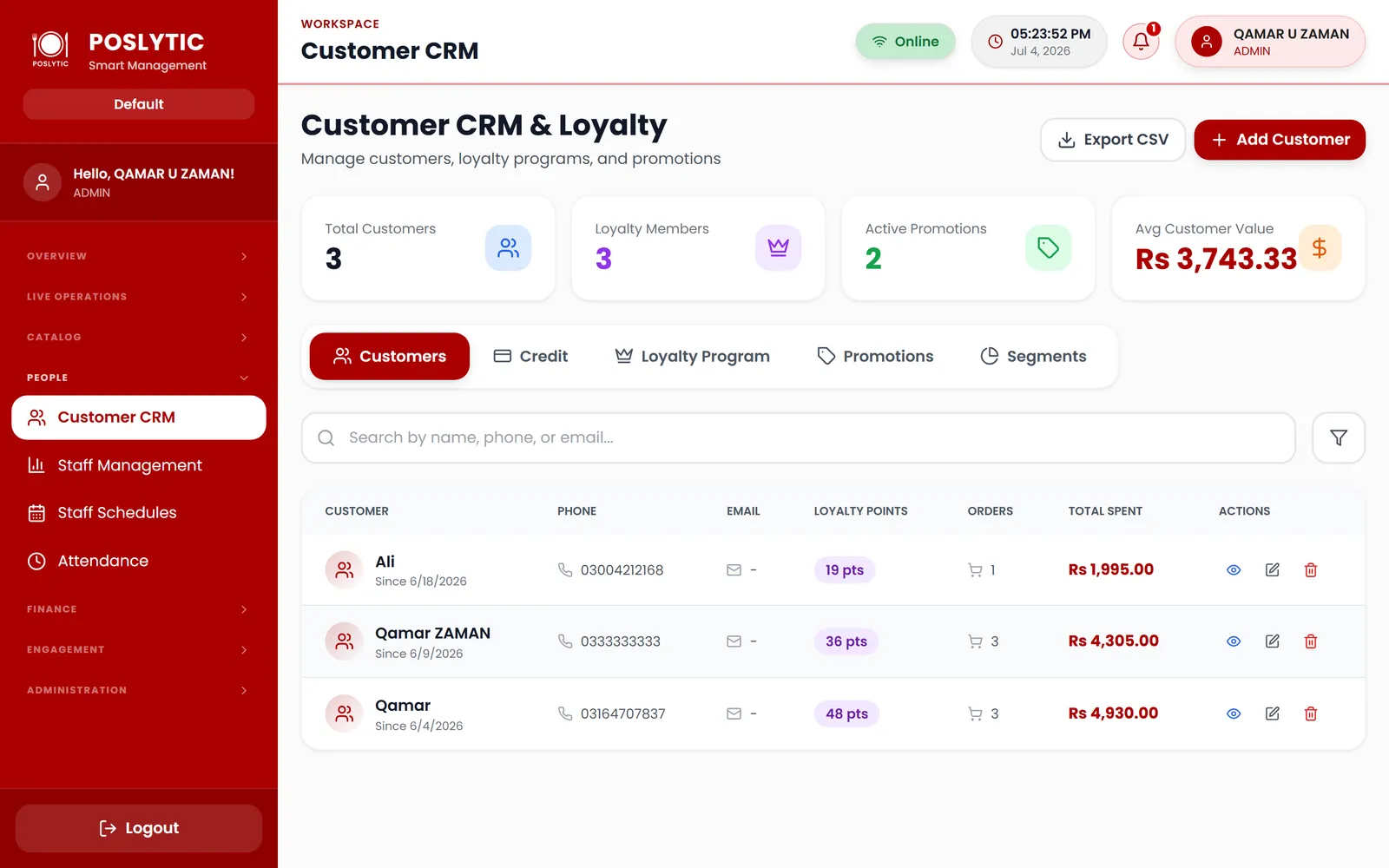
Task: Open the Attendance page
Action: point(139,561)
